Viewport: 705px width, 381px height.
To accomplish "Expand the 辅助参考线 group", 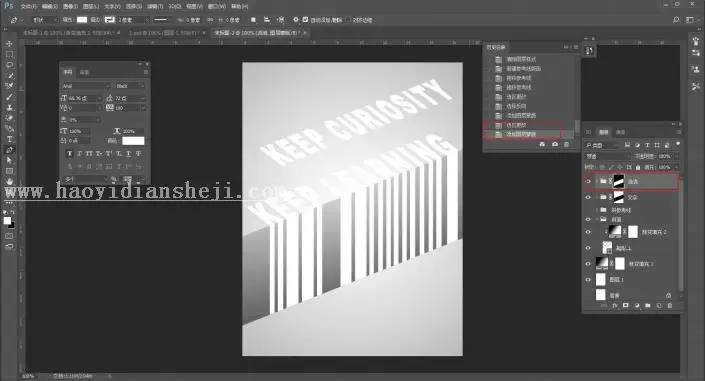I will (x=597, y=210).
